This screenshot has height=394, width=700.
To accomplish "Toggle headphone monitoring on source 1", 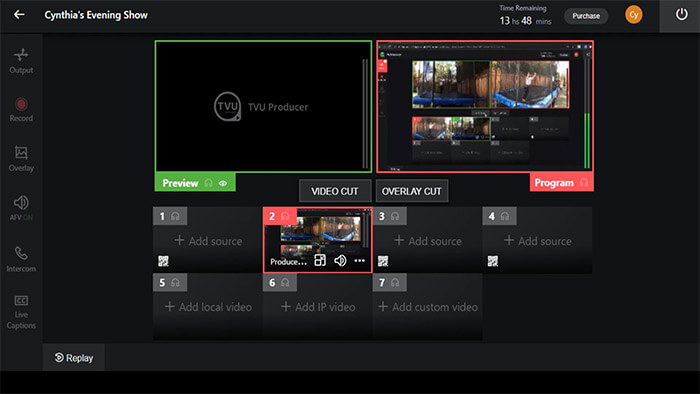I will pos(175,216).
